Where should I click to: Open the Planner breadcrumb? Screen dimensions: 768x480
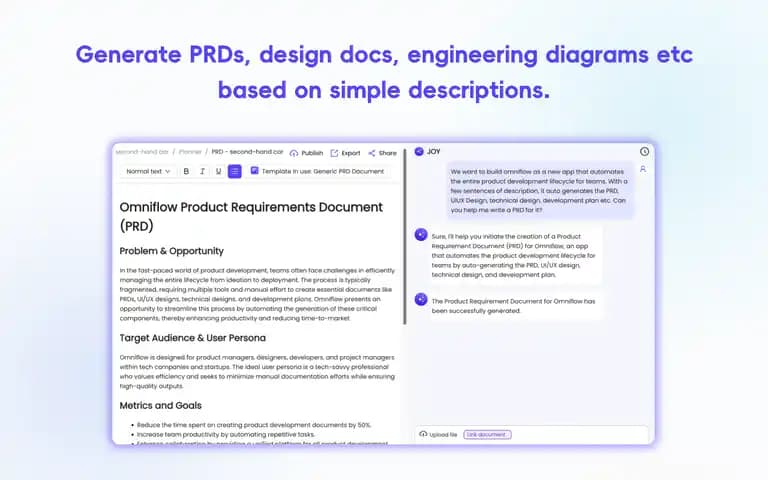(190, 152)
